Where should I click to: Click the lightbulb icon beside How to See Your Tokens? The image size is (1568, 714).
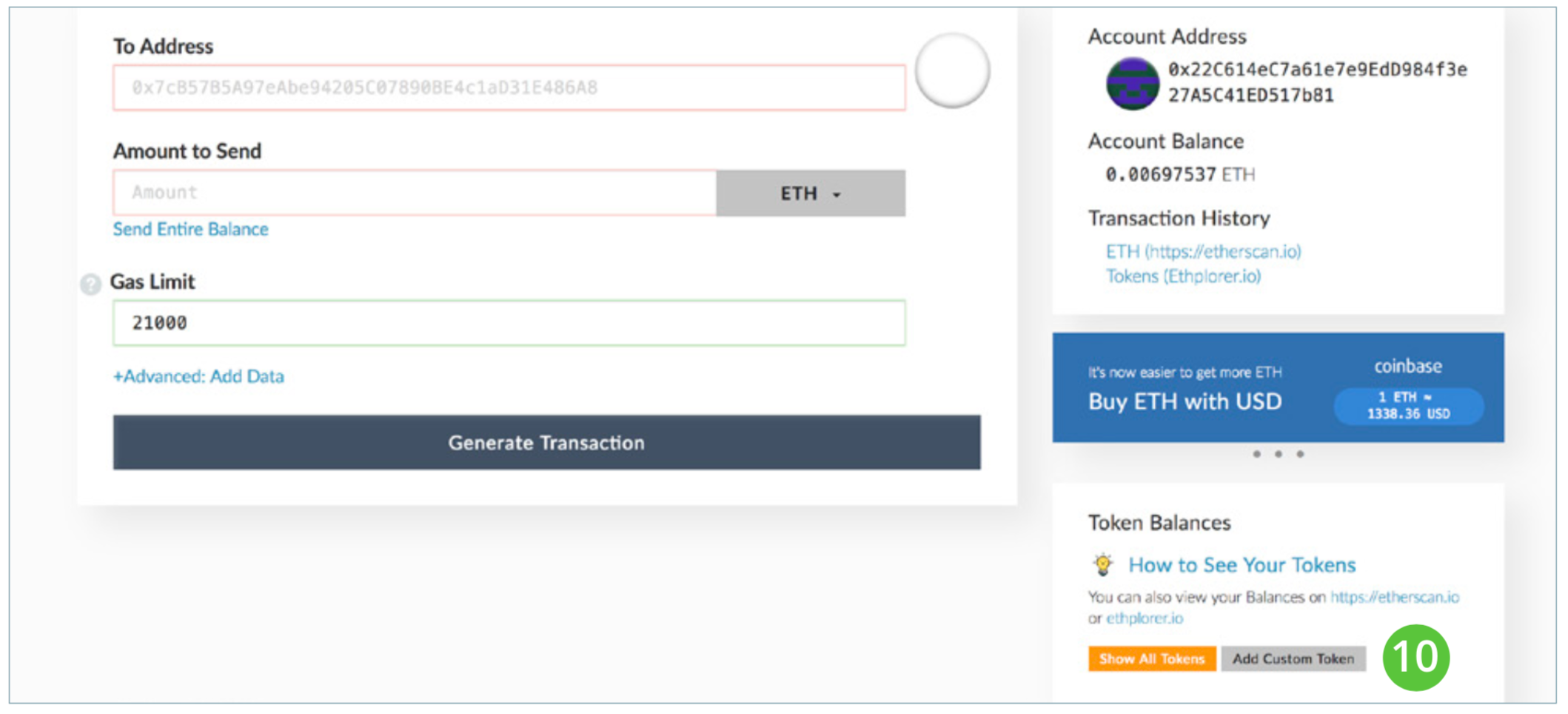1104,566
